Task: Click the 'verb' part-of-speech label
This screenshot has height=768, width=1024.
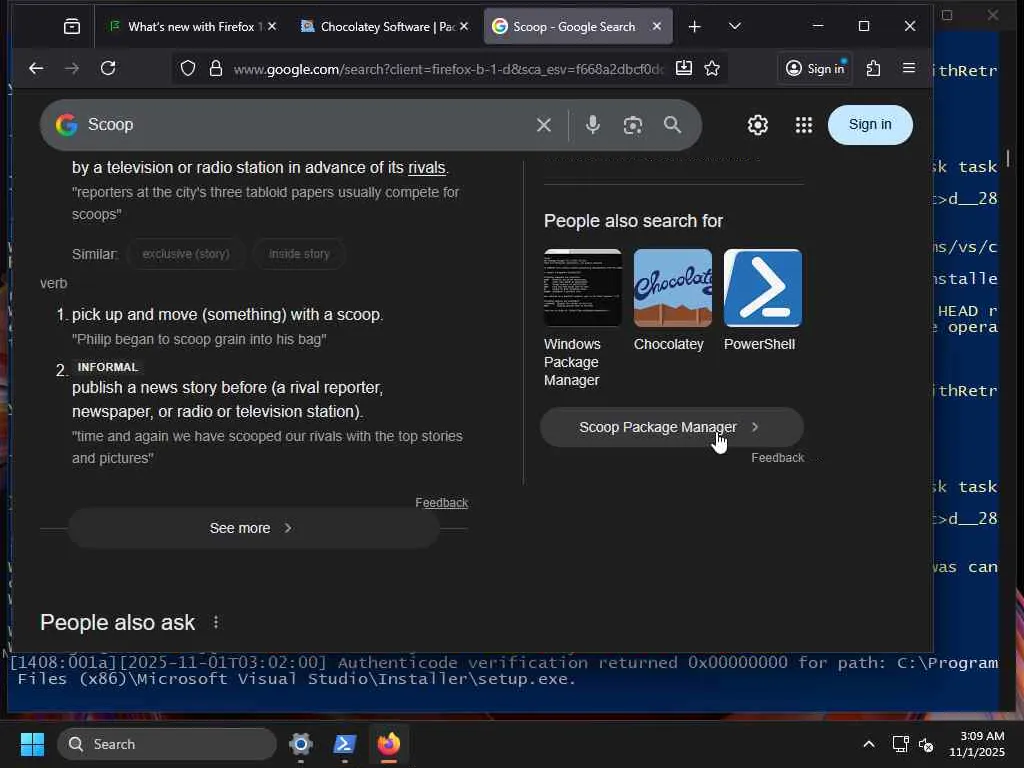Action: (54, 283)
